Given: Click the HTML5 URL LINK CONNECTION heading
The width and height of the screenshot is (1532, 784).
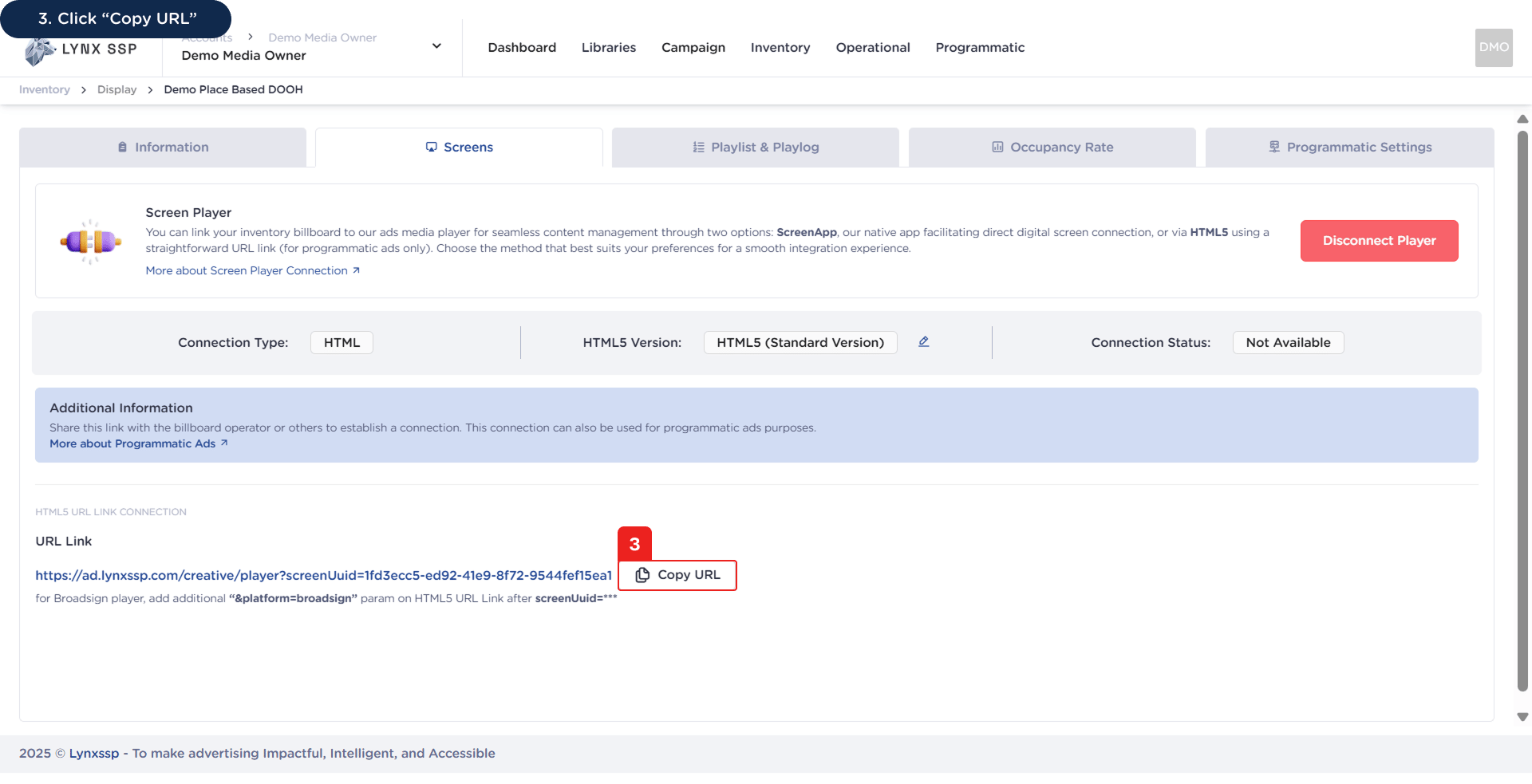Looking at the screenshot, I should [111, 512].
